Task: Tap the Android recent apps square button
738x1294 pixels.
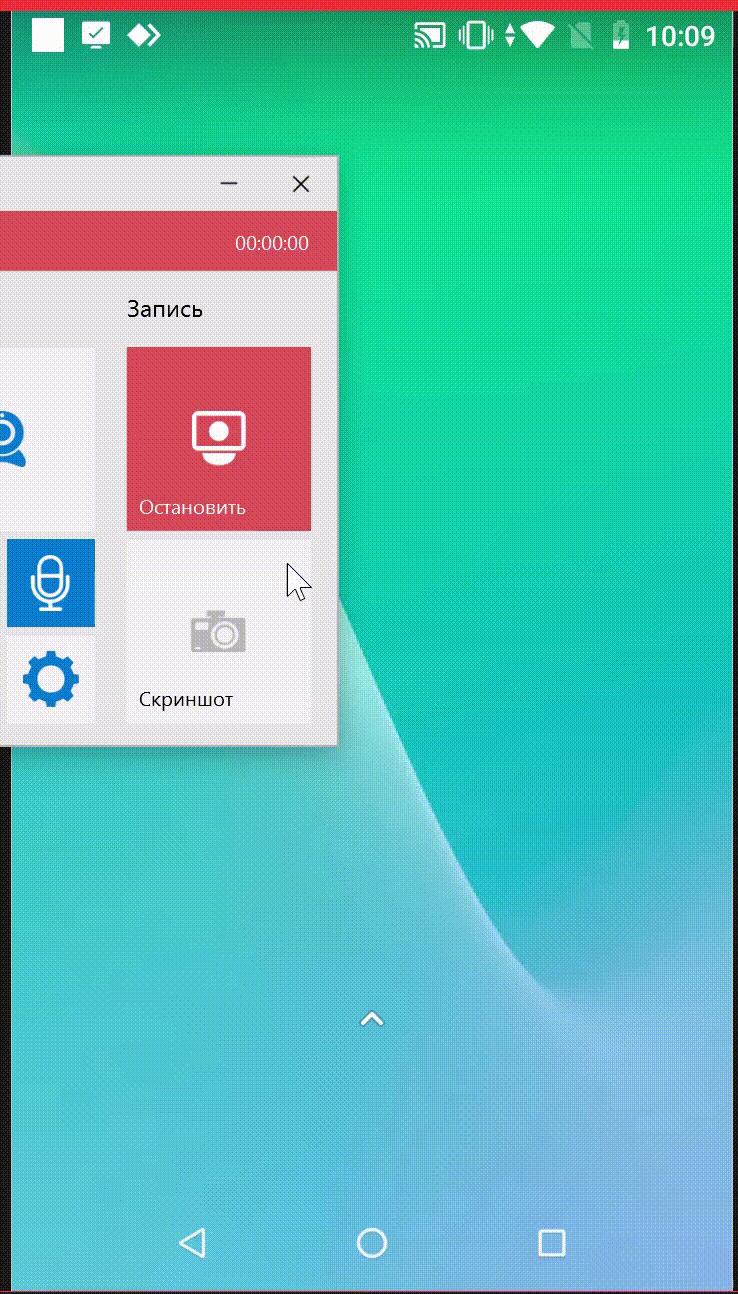Action: (x=552, y=1242)
